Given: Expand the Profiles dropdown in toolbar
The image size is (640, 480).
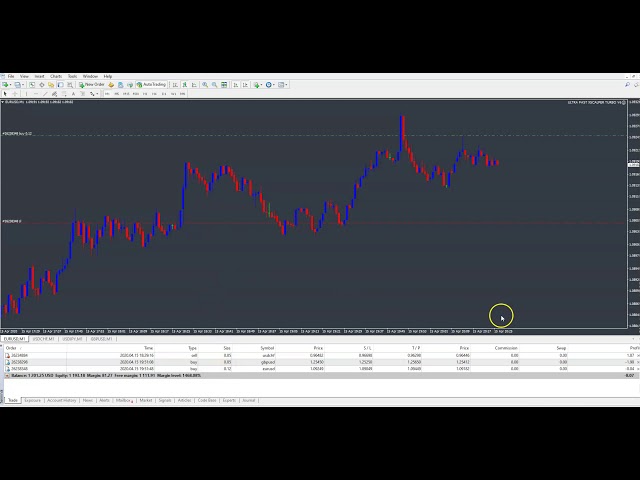Looking at the screenshot, I should [x=24, y=85].
